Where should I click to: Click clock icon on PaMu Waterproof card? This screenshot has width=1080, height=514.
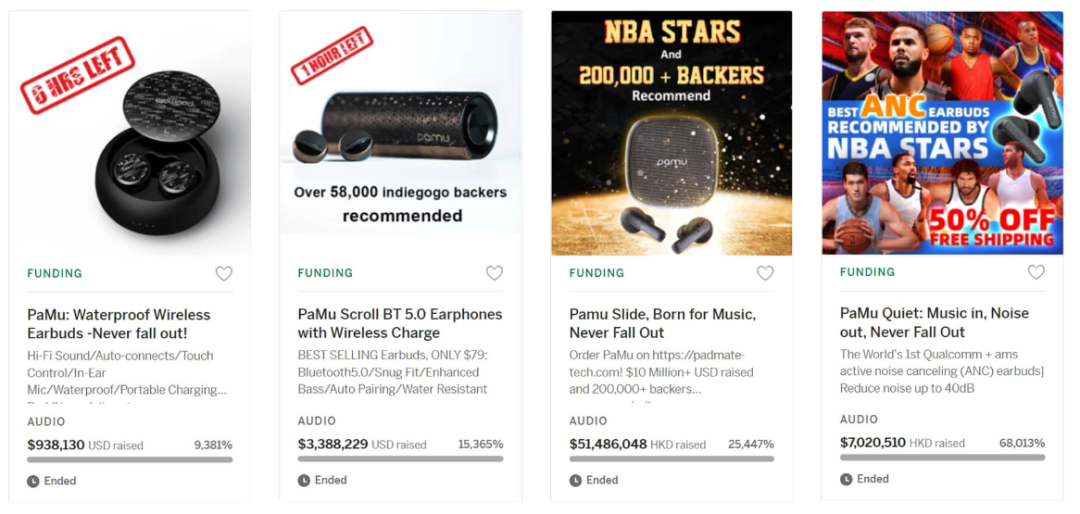click(33, 481)
